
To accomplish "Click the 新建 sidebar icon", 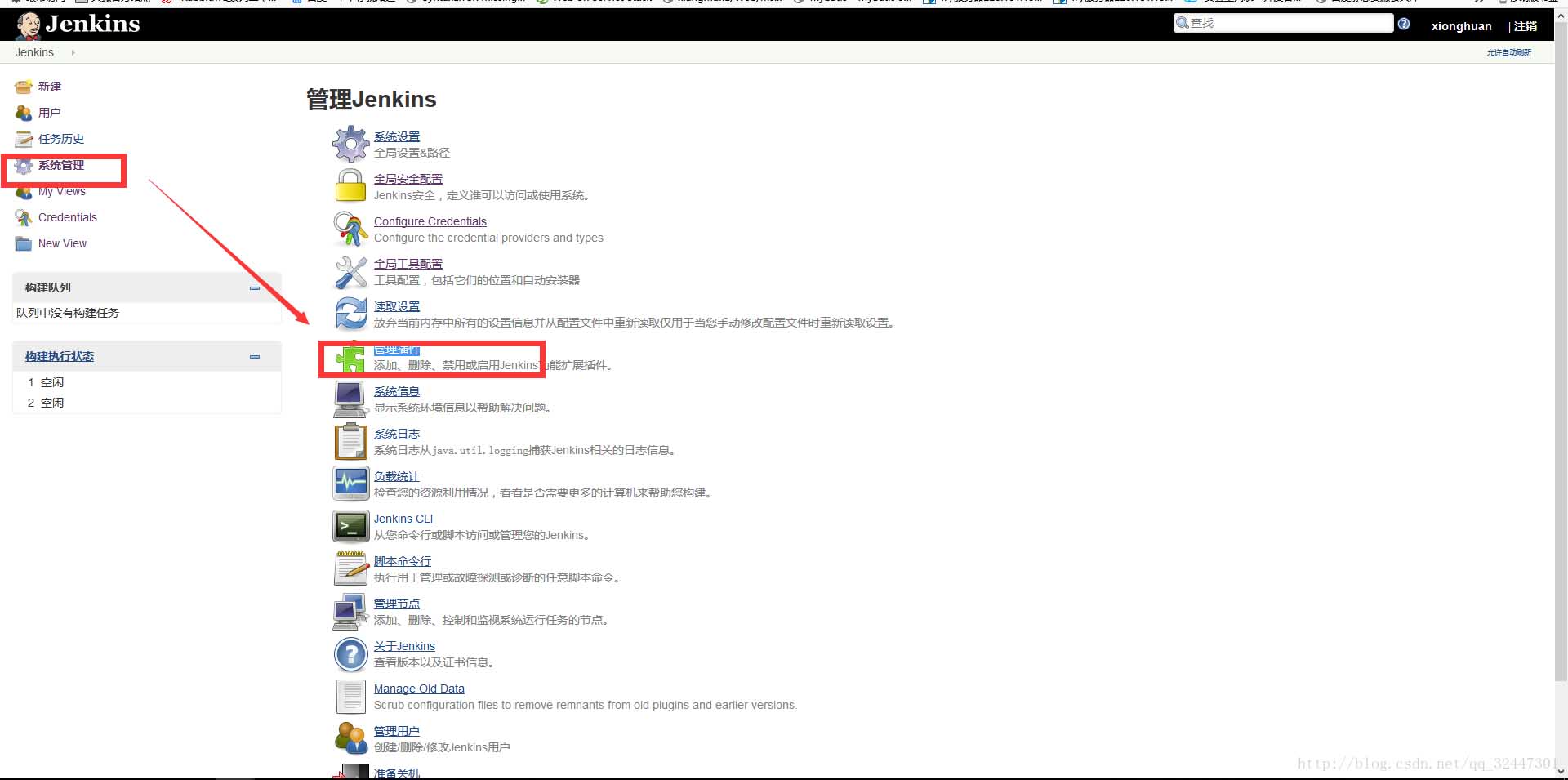I will point(24,87).
